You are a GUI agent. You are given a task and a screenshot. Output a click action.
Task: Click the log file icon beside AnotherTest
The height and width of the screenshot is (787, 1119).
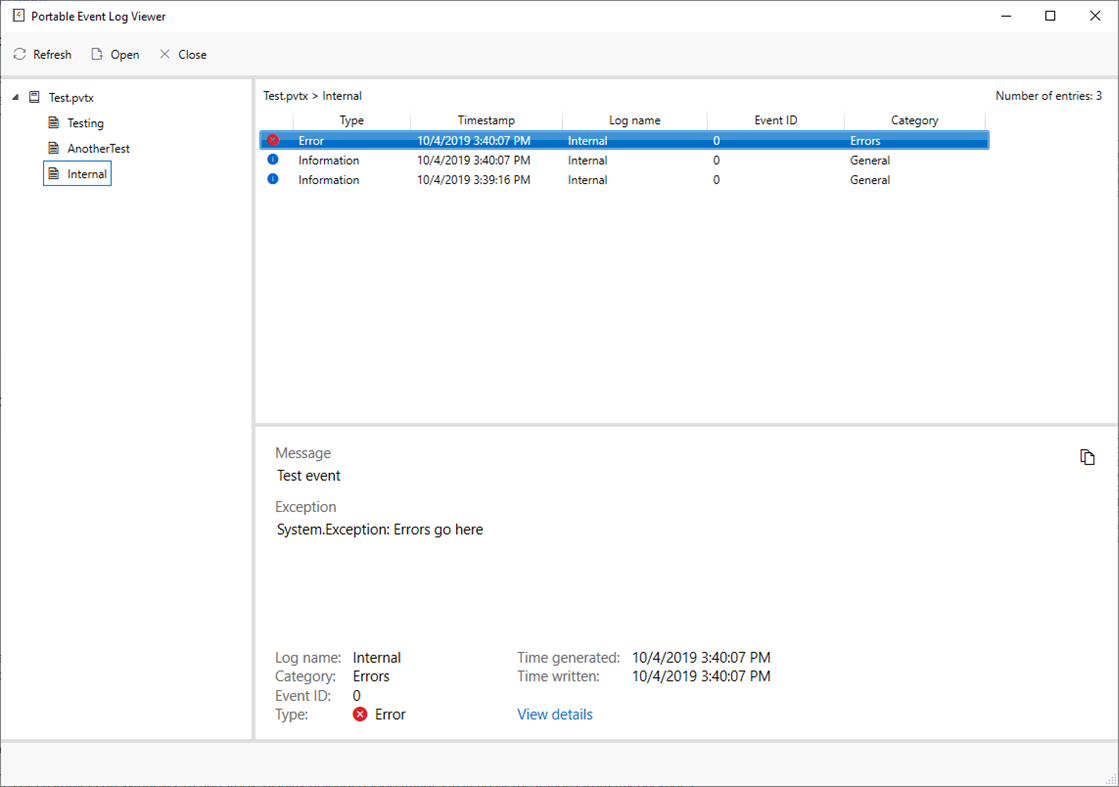tap(53, 147)
